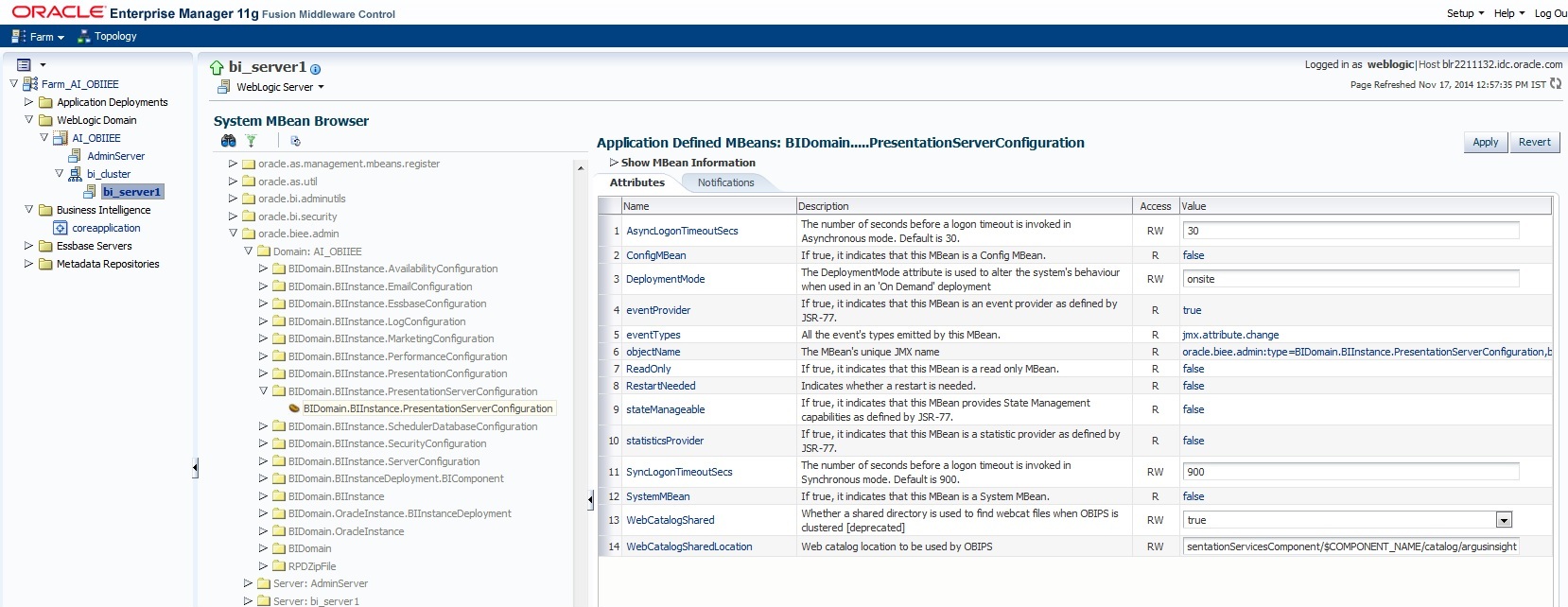
Task: Collapse left navigation pane splitter arrow
Action: coord(195,467)
